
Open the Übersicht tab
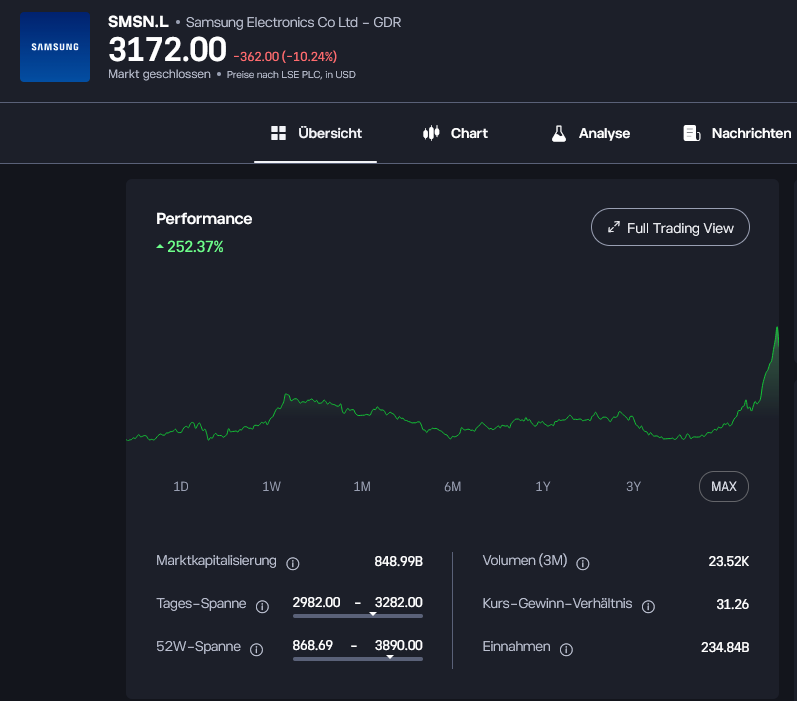click(x=316, y=133)
